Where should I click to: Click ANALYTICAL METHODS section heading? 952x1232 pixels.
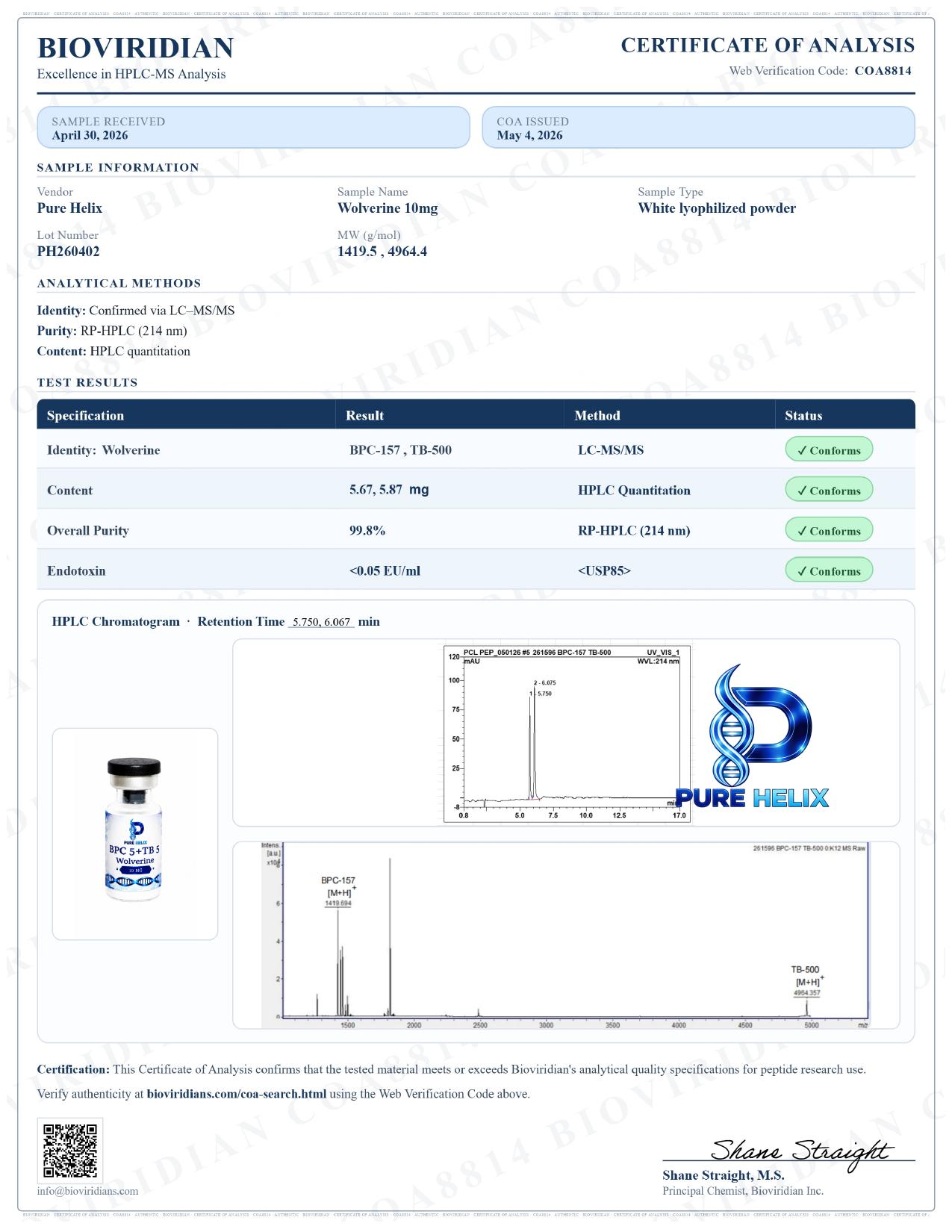coord(119,283)
